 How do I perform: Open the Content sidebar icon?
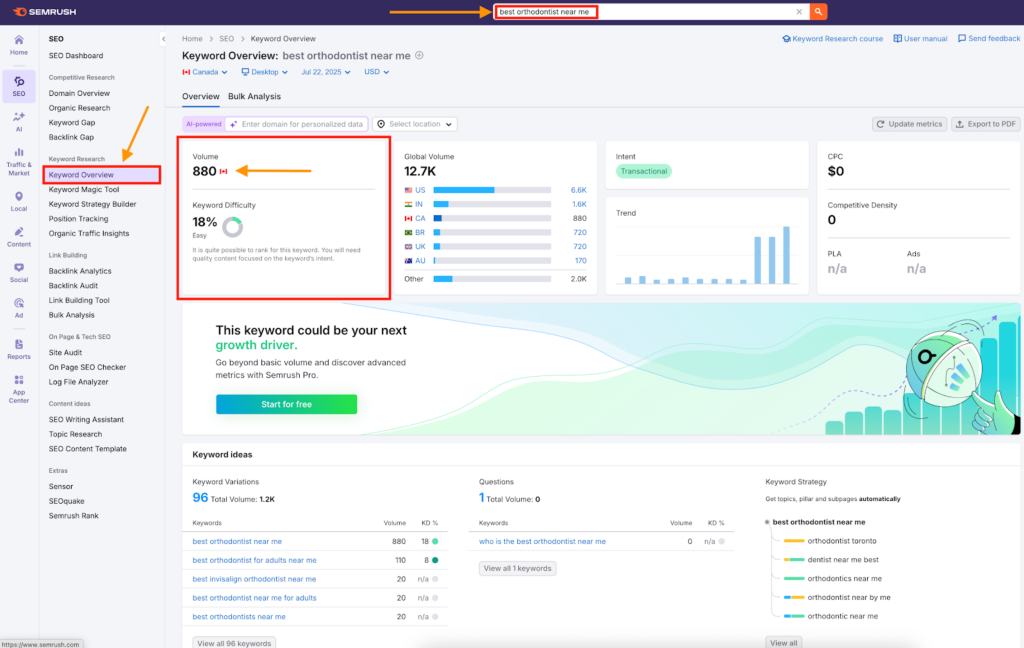pos(19,236)
